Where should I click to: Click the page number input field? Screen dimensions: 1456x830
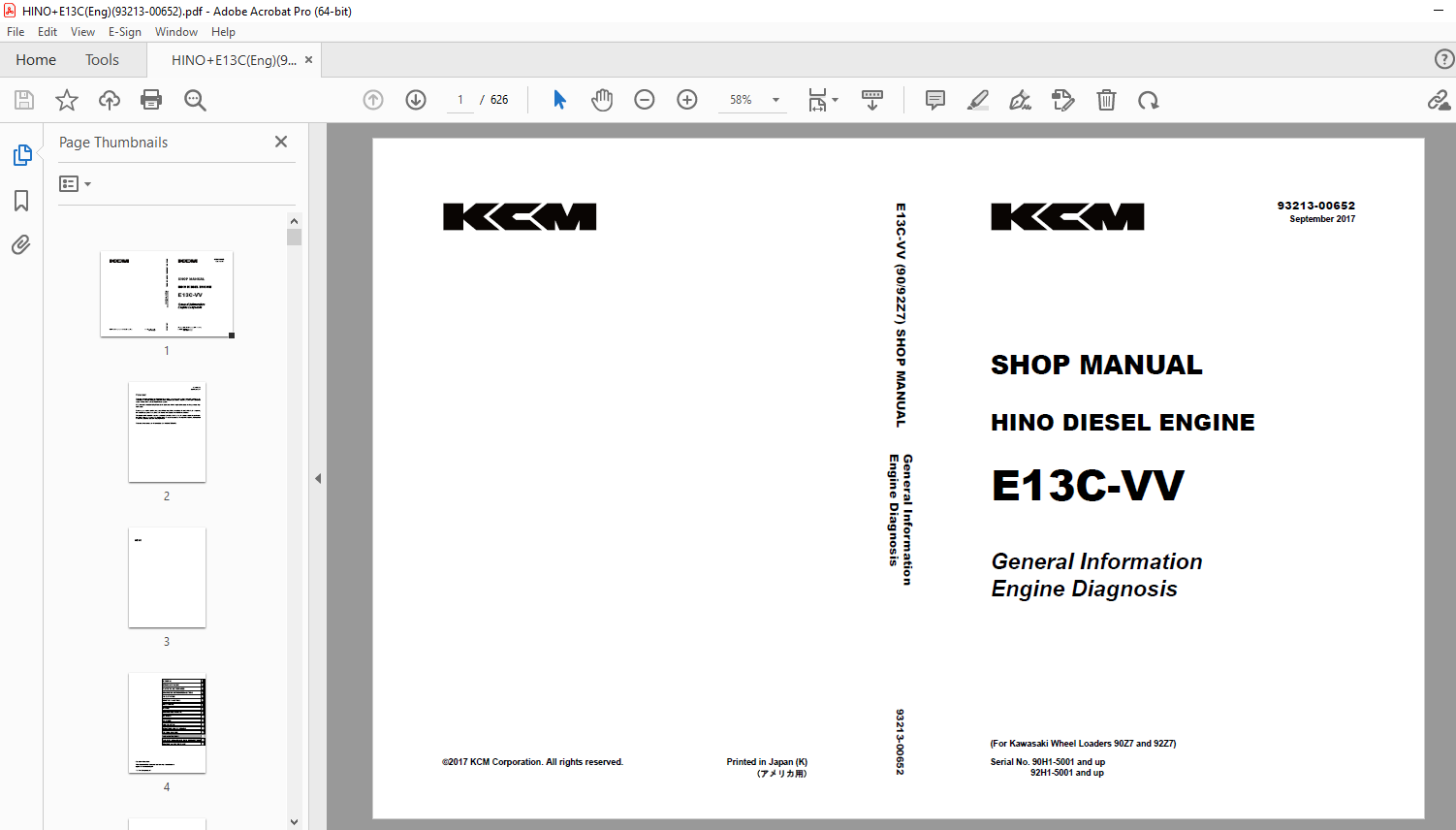460,100
